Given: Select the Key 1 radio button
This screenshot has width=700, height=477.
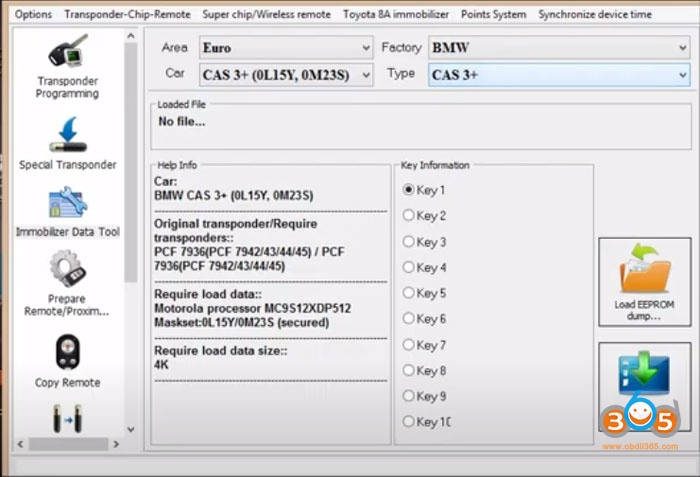Looking at the screenshot, I should click(x=408, y=190).
